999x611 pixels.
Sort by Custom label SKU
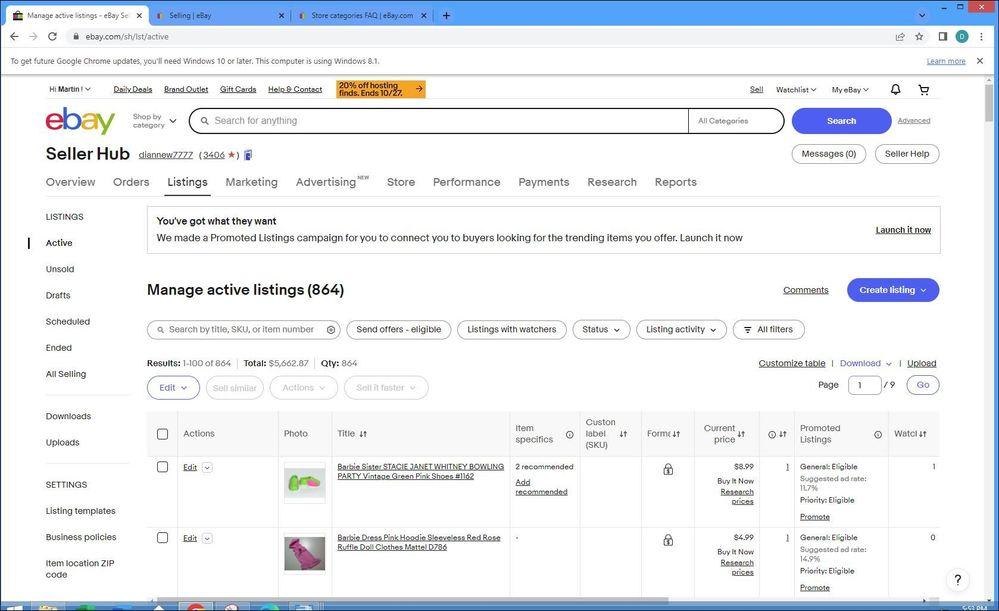click(x=623, y=434)
